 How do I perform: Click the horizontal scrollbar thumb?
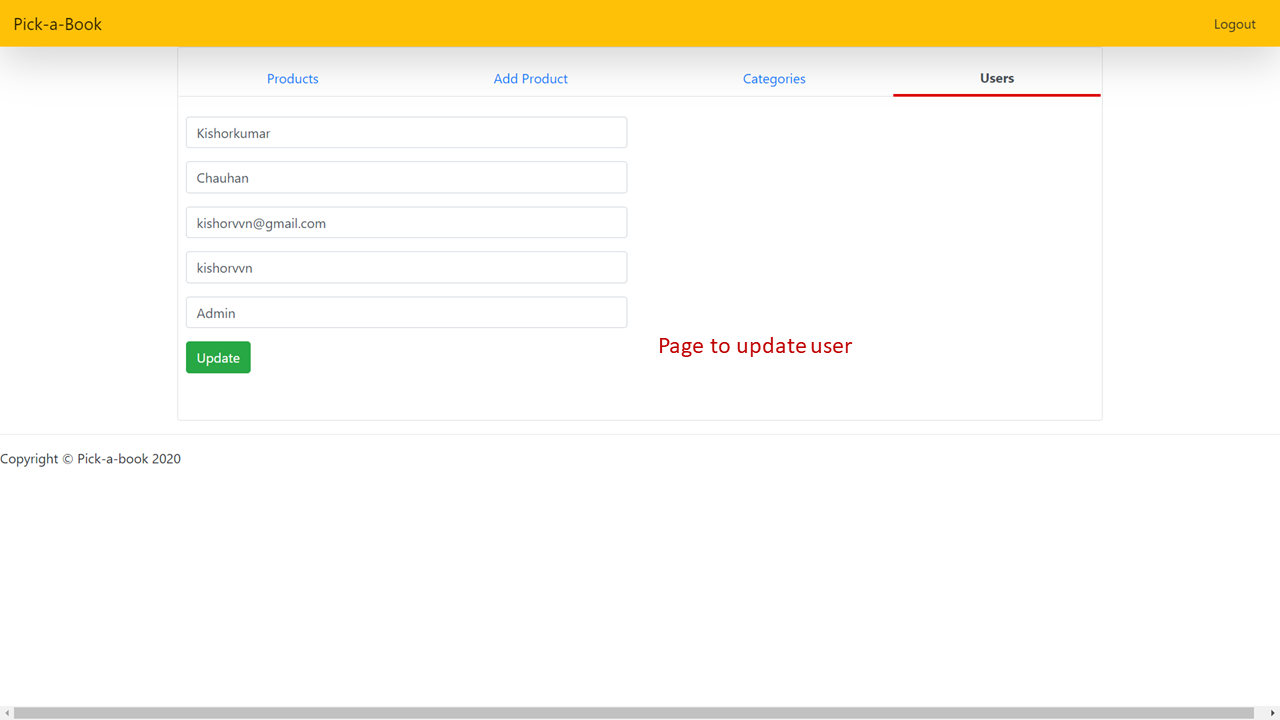pyautogui.click(x=634, y=713)
